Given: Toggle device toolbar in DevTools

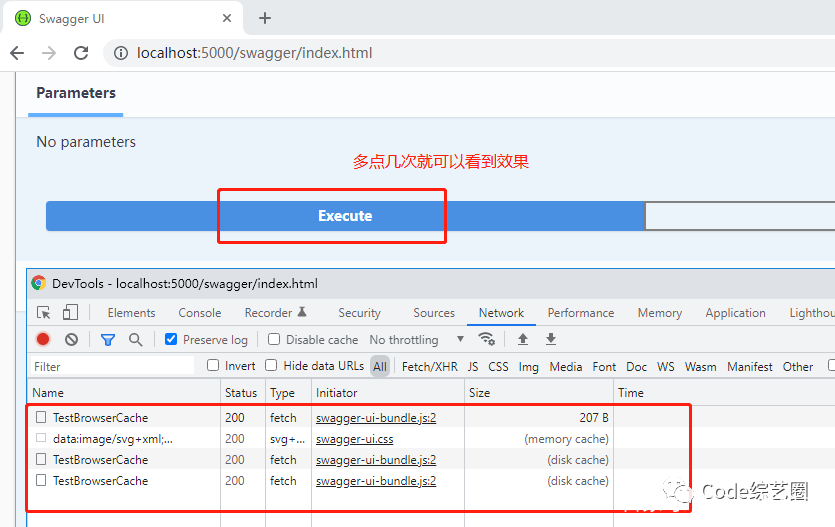Looking at the screenshot, I should (x=70, y=312).
